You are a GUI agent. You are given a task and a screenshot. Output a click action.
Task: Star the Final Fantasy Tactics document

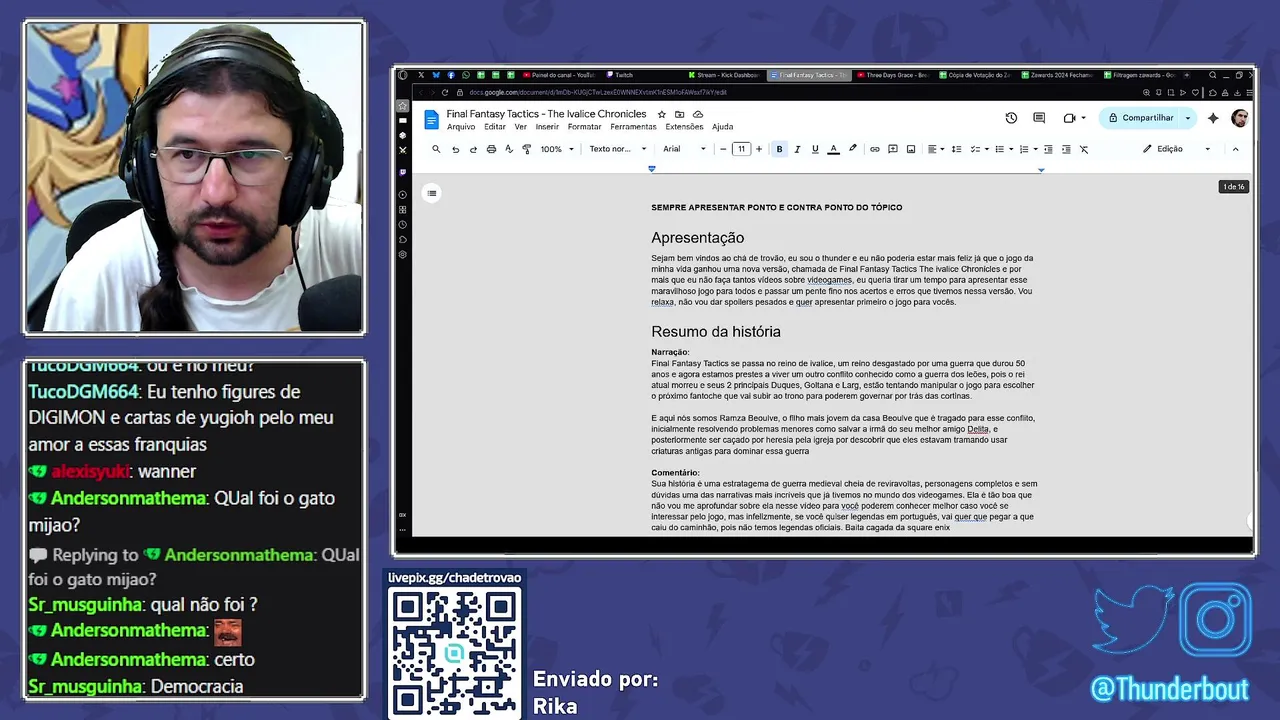coord(661,114)
